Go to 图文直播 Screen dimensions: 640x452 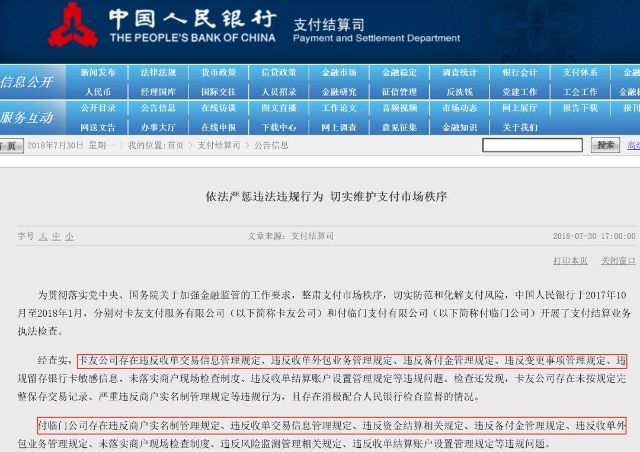(279, 108)
